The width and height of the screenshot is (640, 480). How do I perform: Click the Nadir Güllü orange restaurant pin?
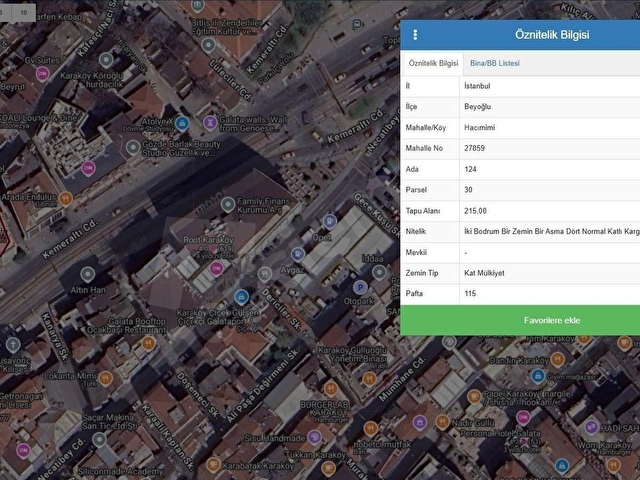(442, 422)
